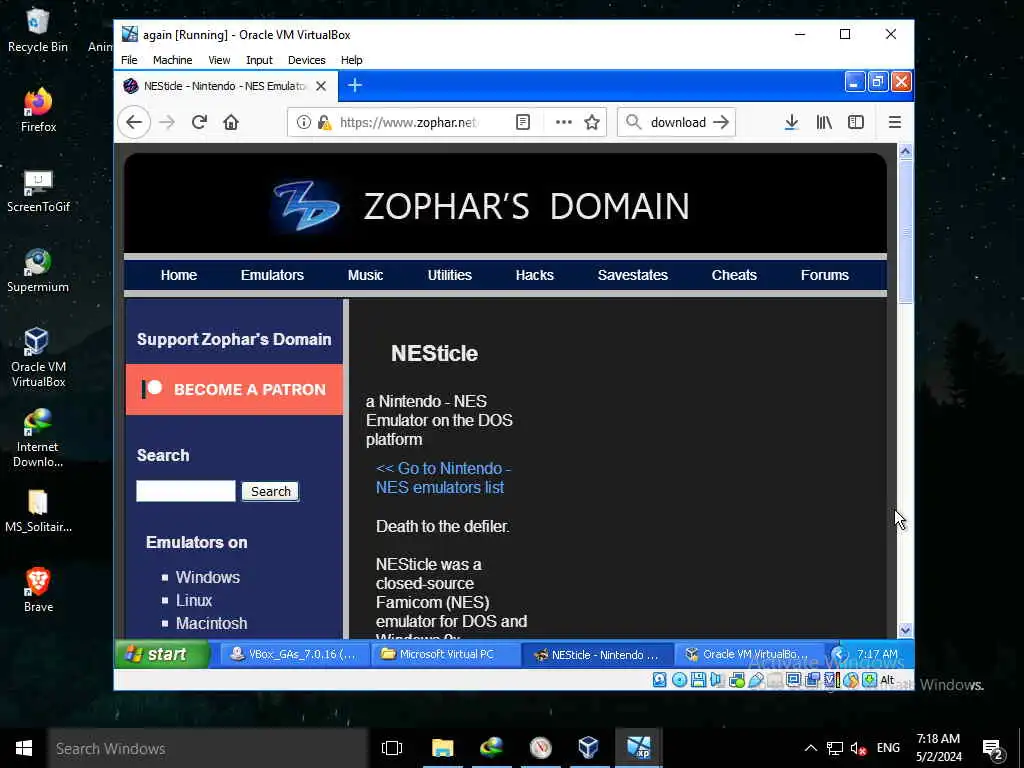The width and height of the screenshot is (1024, 768).
Task: Go back using Firefox back arrow
Action: pos(134,122)
